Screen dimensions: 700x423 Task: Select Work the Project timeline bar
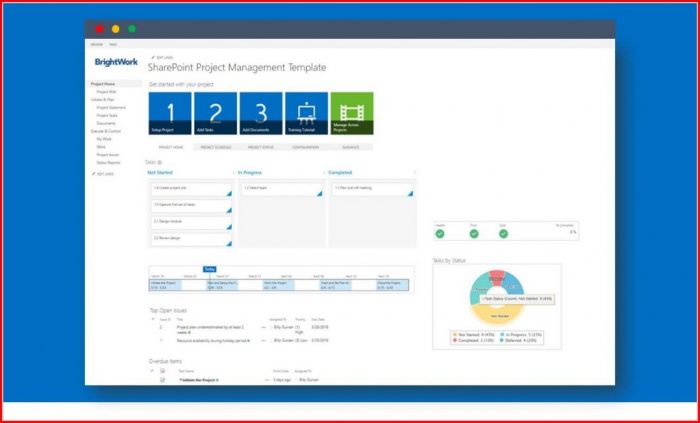279,286
